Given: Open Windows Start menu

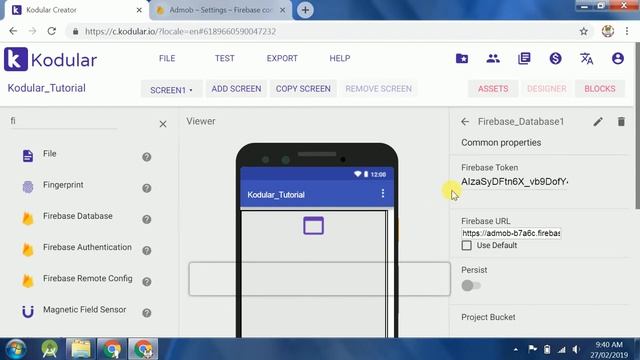Looking at the screenshot, I should click(16, 349).
